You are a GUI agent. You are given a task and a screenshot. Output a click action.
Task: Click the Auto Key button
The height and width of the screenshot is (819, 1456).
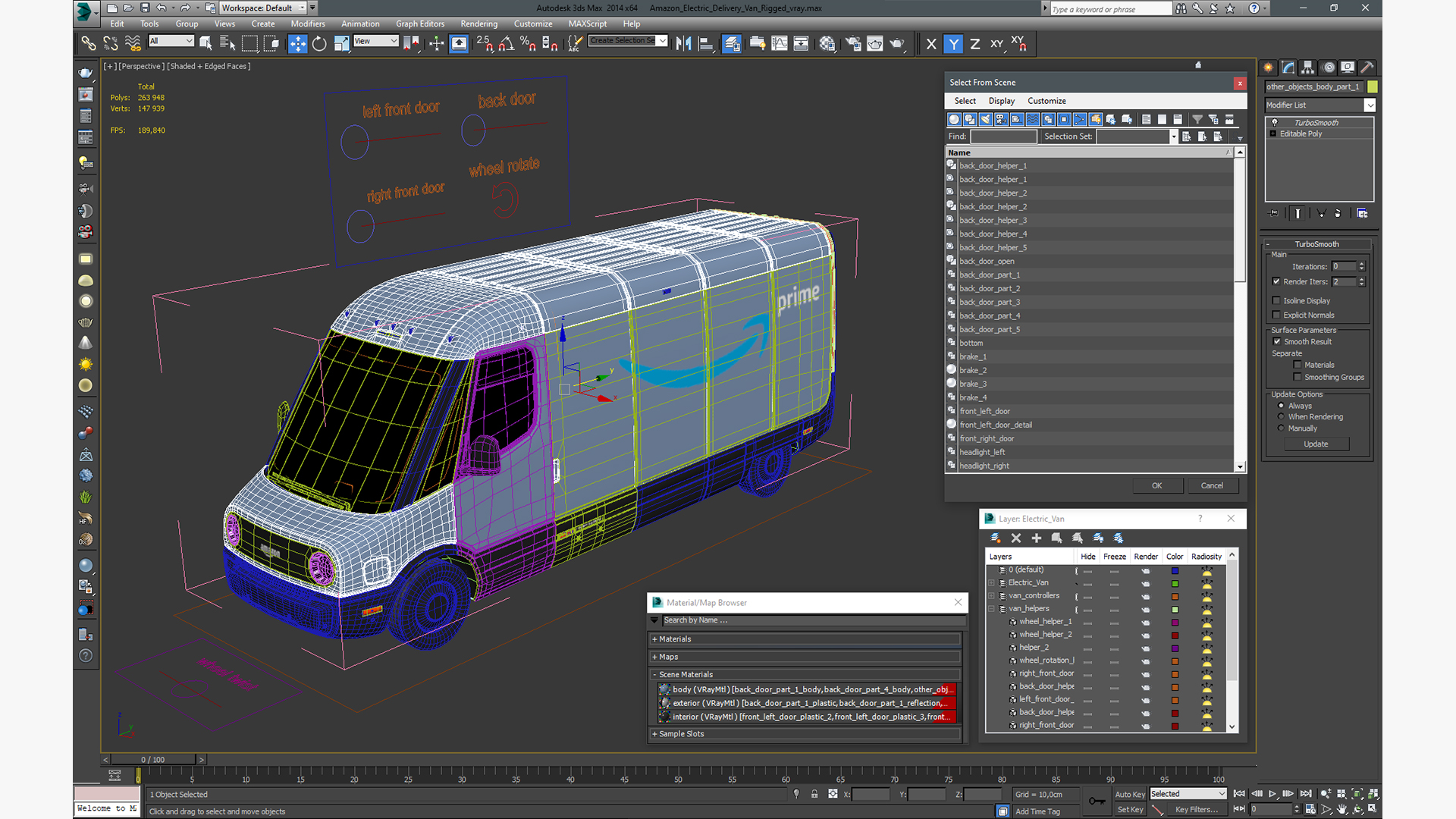[1130, 794]
